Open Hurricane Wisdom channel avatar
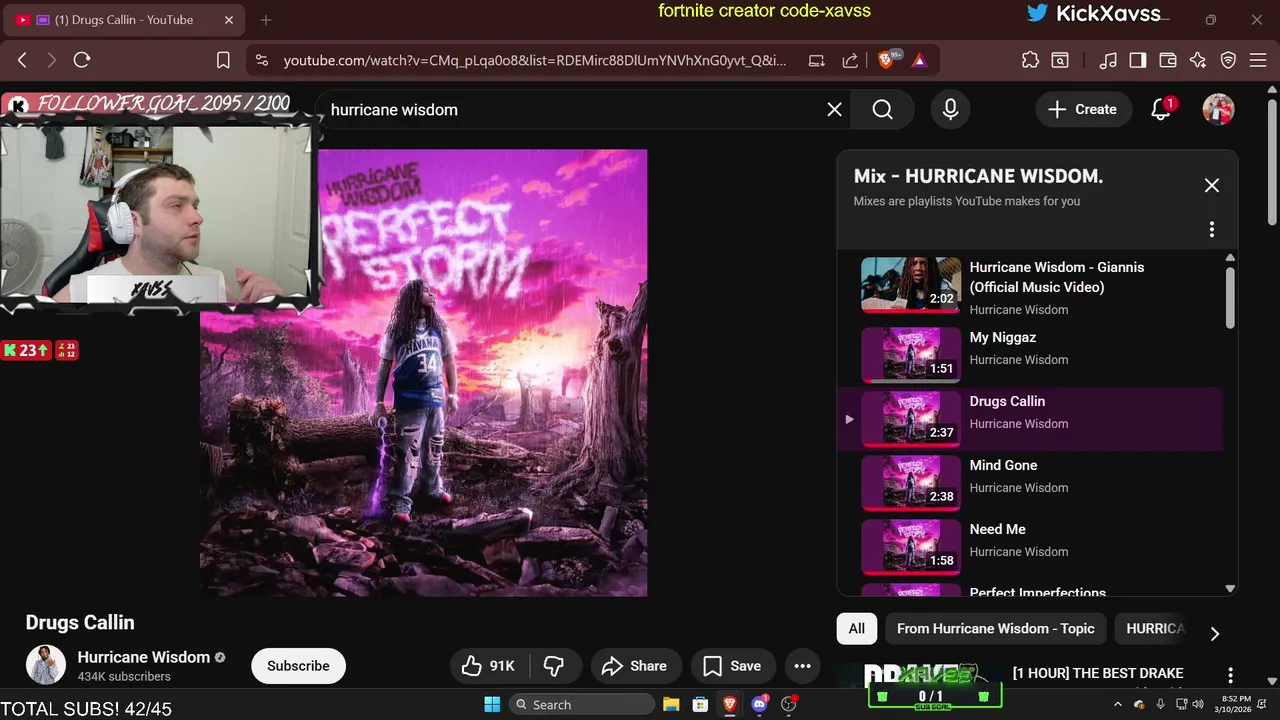1280x720 pixels. point(46,665)
